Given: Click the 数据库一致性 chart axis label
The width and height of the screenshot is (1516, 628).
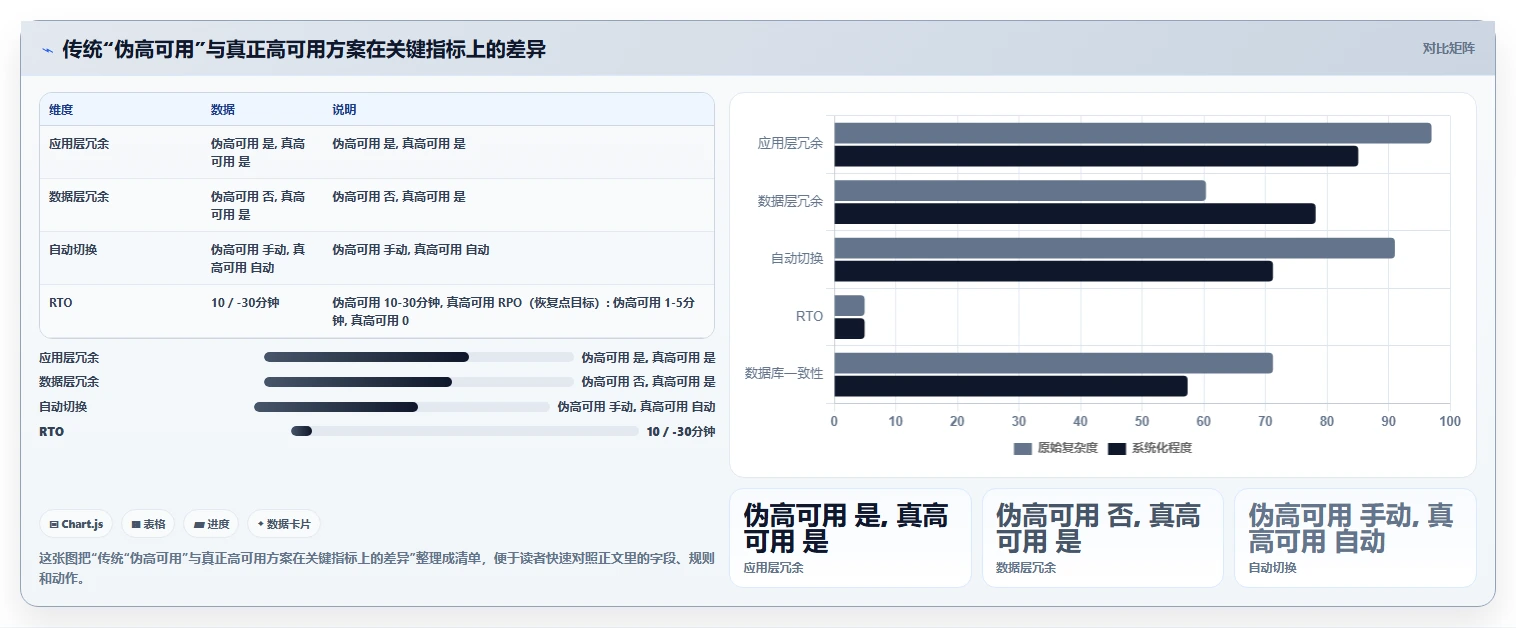Looking at the screenshot, I should [784, 374].
